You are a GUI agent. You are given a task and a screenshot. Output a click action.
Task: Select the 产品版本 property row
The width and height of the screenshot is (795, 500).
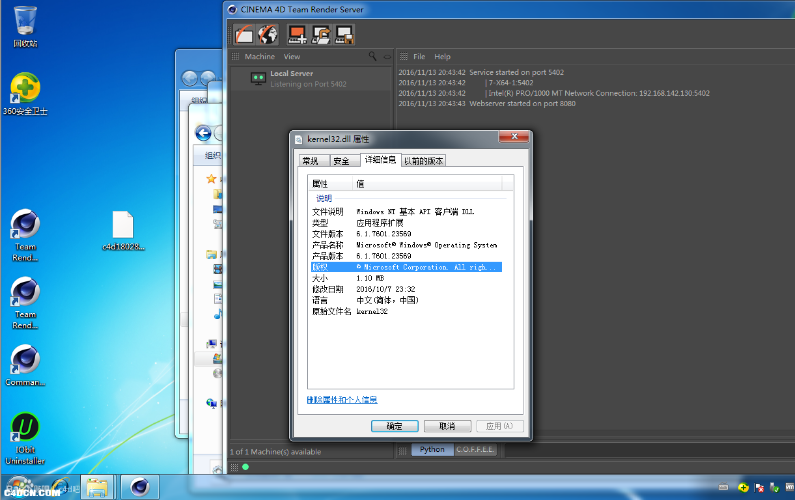pos(406,256)
